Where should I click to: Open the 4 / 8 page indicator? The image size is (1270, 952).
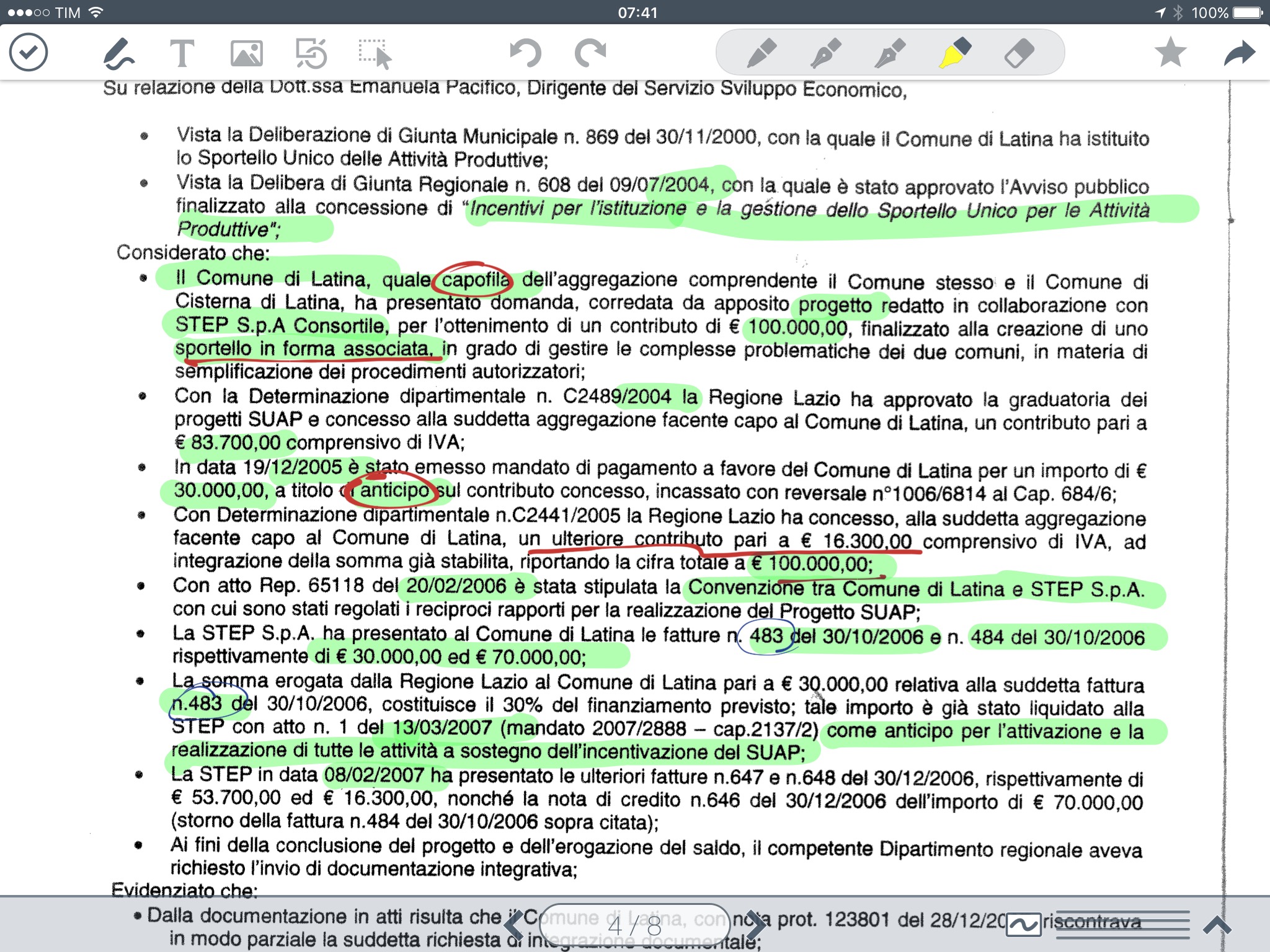[634, 926]
